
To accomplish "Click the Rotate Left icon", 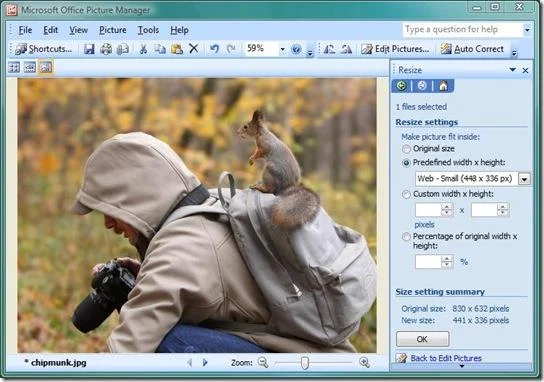I will pyautogui.click(x=329, y=49).
